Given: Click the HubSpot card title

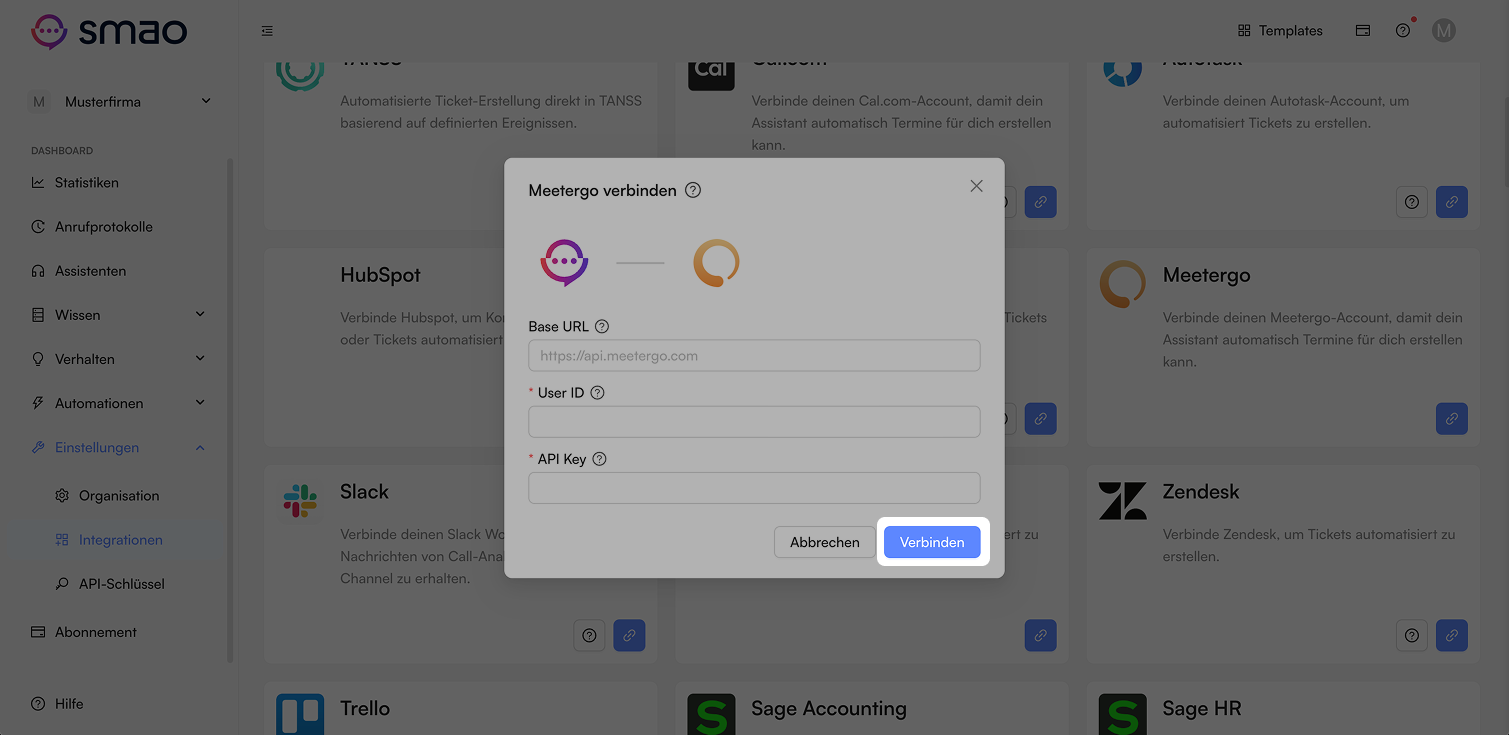Looking at the screenshot, I should click(x=380, y=275).
